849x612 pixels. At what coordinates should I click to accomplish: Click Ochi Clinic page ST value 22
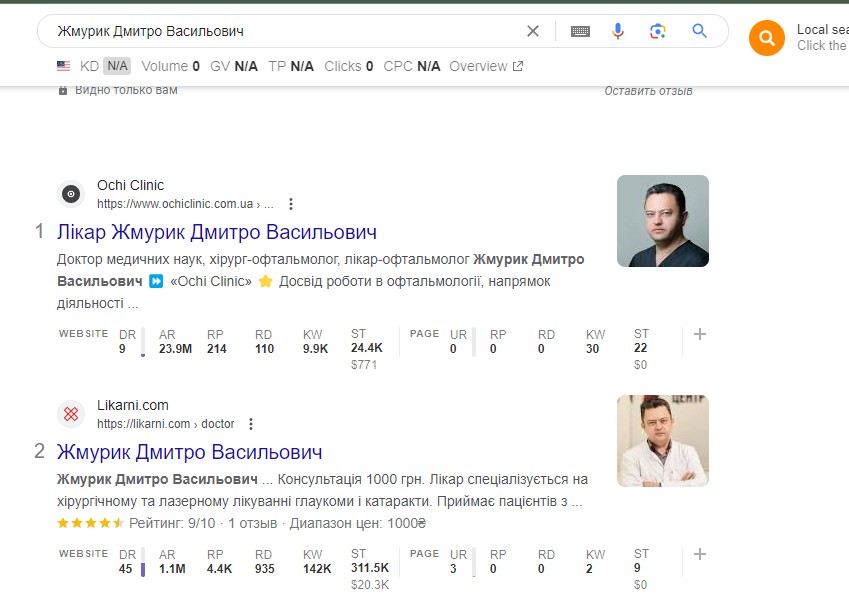(641, 348)
